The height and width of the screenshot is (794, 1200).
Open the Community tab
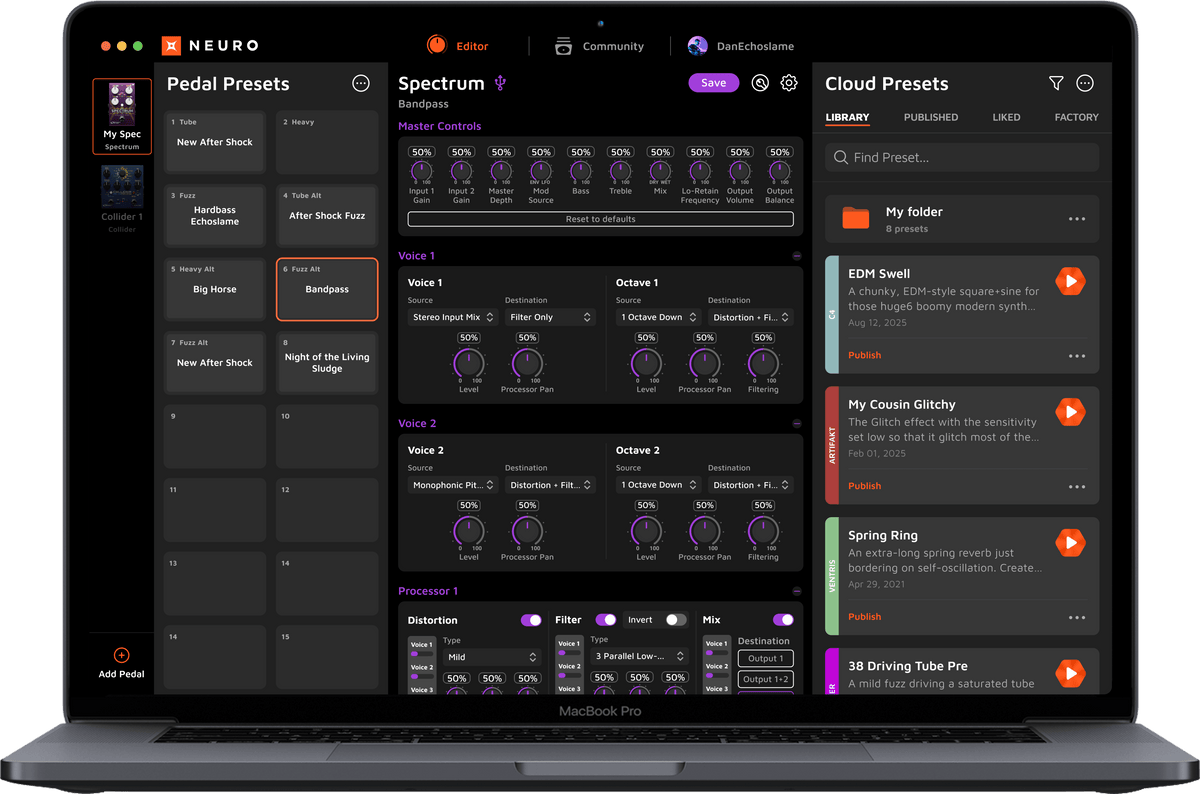pos(599,46)
